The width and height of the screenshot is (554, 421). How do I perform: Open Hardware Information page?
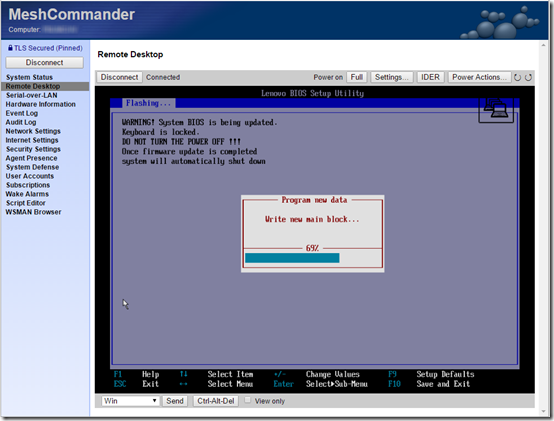pyautogui.click(x=41, y=104)
